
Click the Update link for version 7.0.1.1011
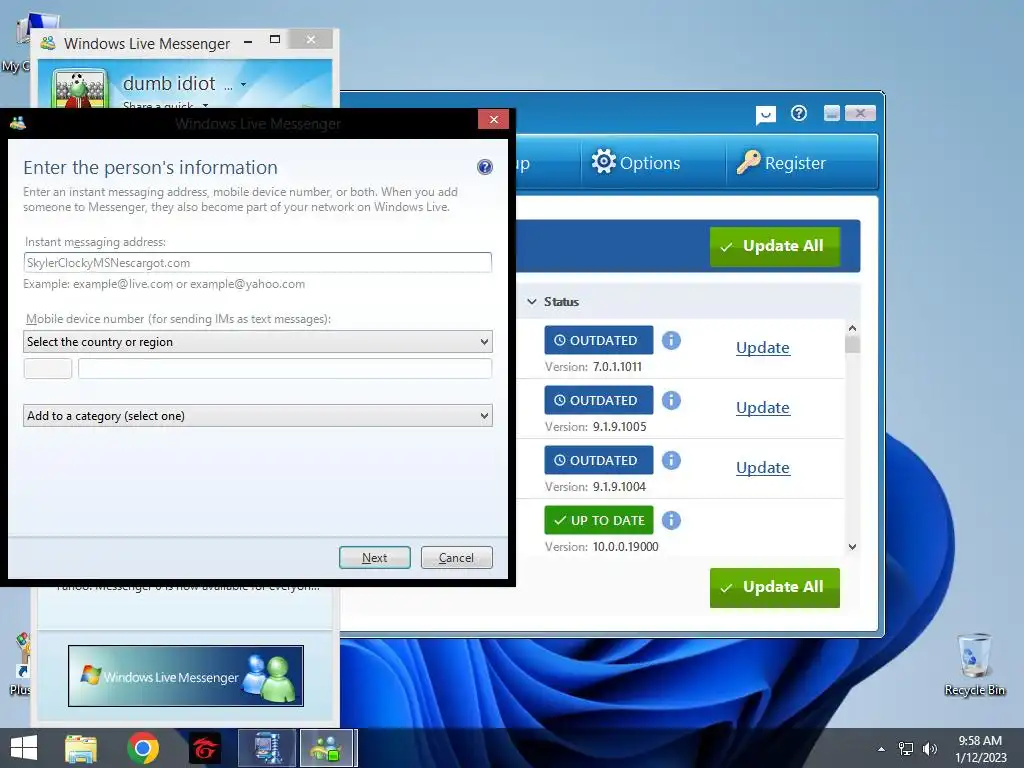[x=763, y=347]
